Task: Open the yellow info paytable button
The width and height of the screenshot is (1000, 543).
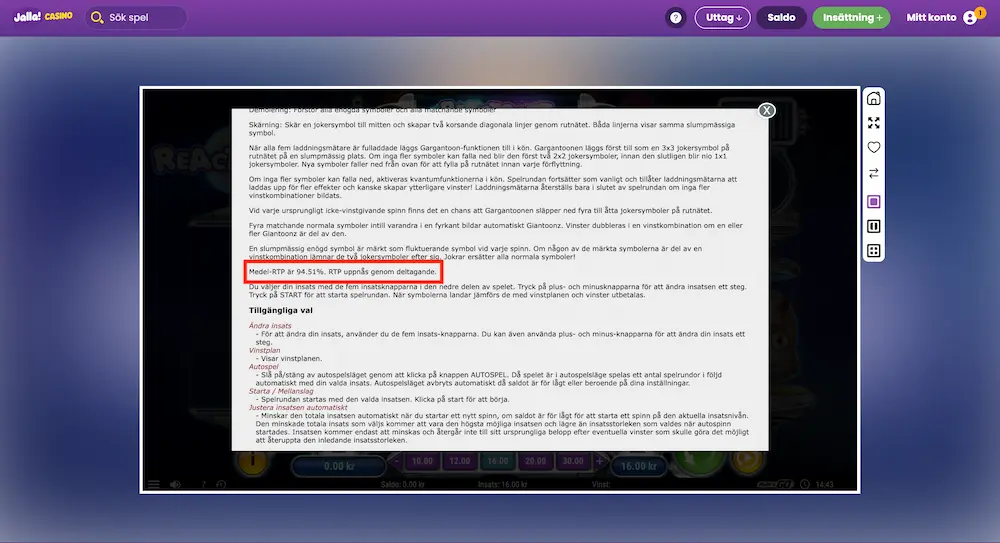Action: click(253, 463)
